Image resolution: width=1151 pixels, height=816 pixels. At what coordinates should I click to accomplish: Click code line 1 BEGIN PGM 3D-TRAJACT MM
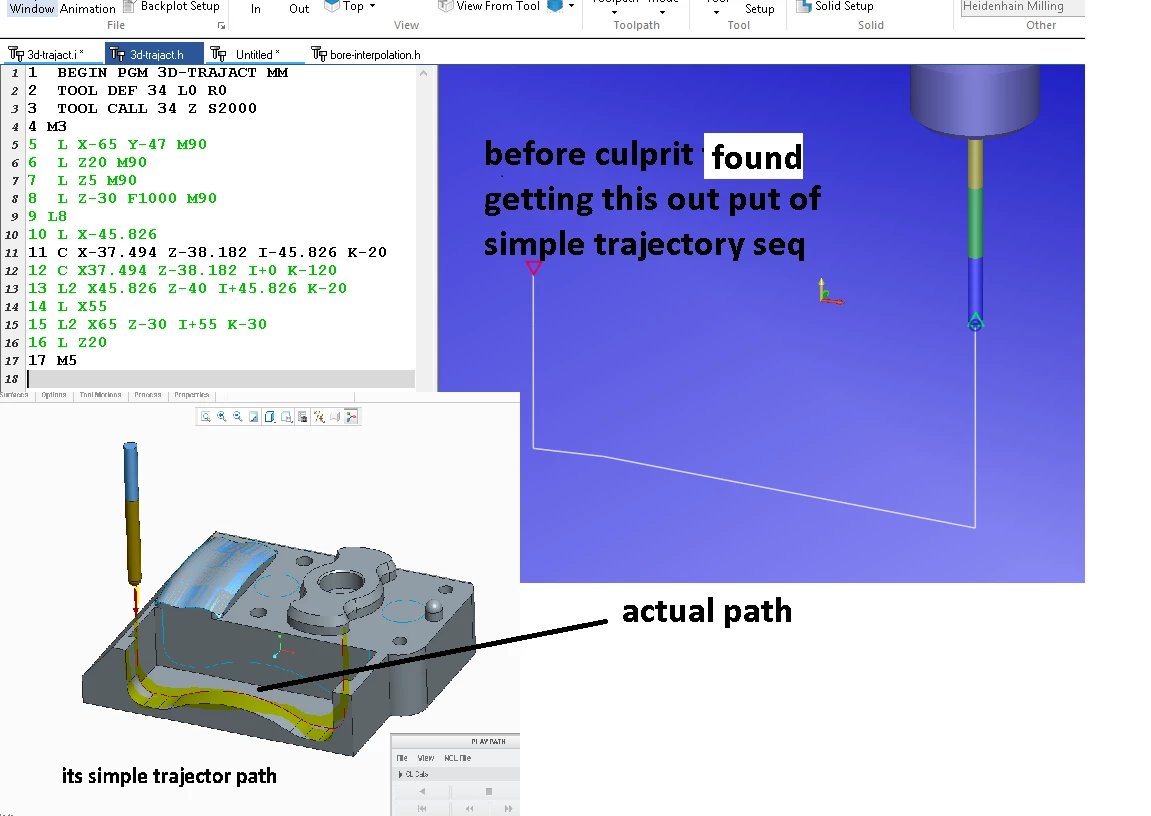(158, 73)
